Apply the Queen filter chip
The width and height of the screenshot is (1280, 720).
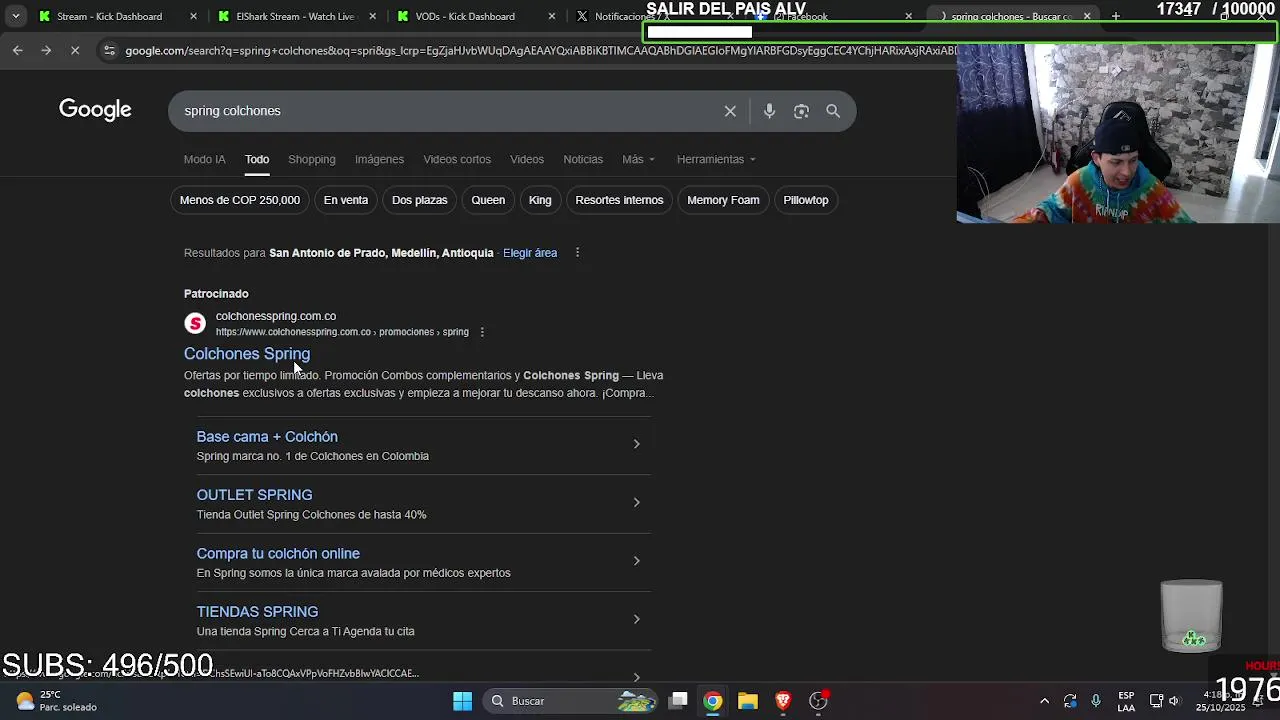[x=488, y=200]
